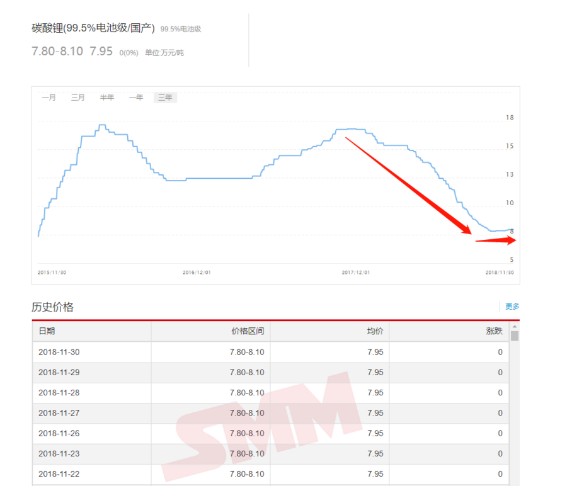Switch chart to 一年 range
Viewport: 565px width, 499px height.
136,97
